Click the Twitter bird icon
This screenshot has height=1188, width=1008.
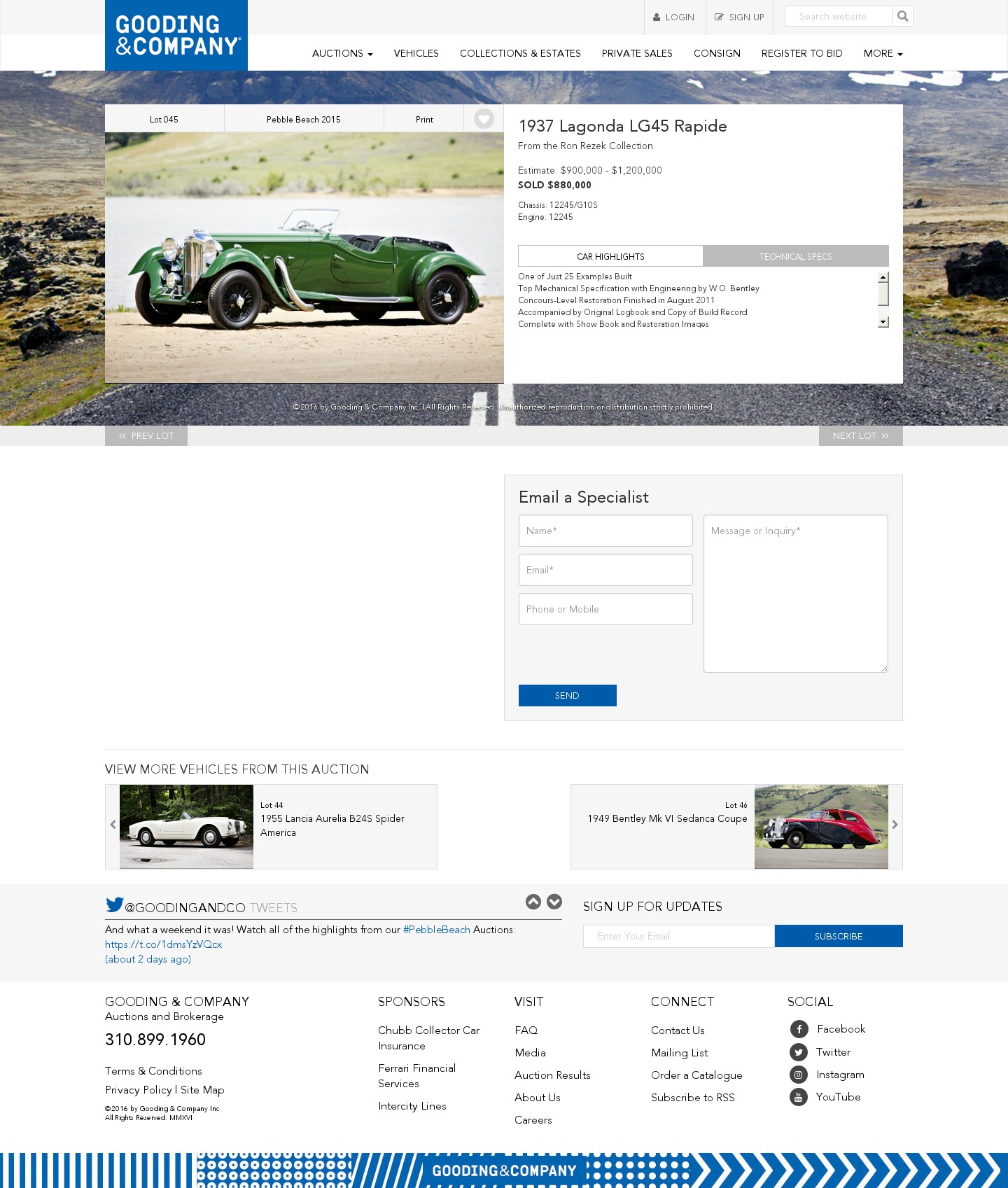114,904
